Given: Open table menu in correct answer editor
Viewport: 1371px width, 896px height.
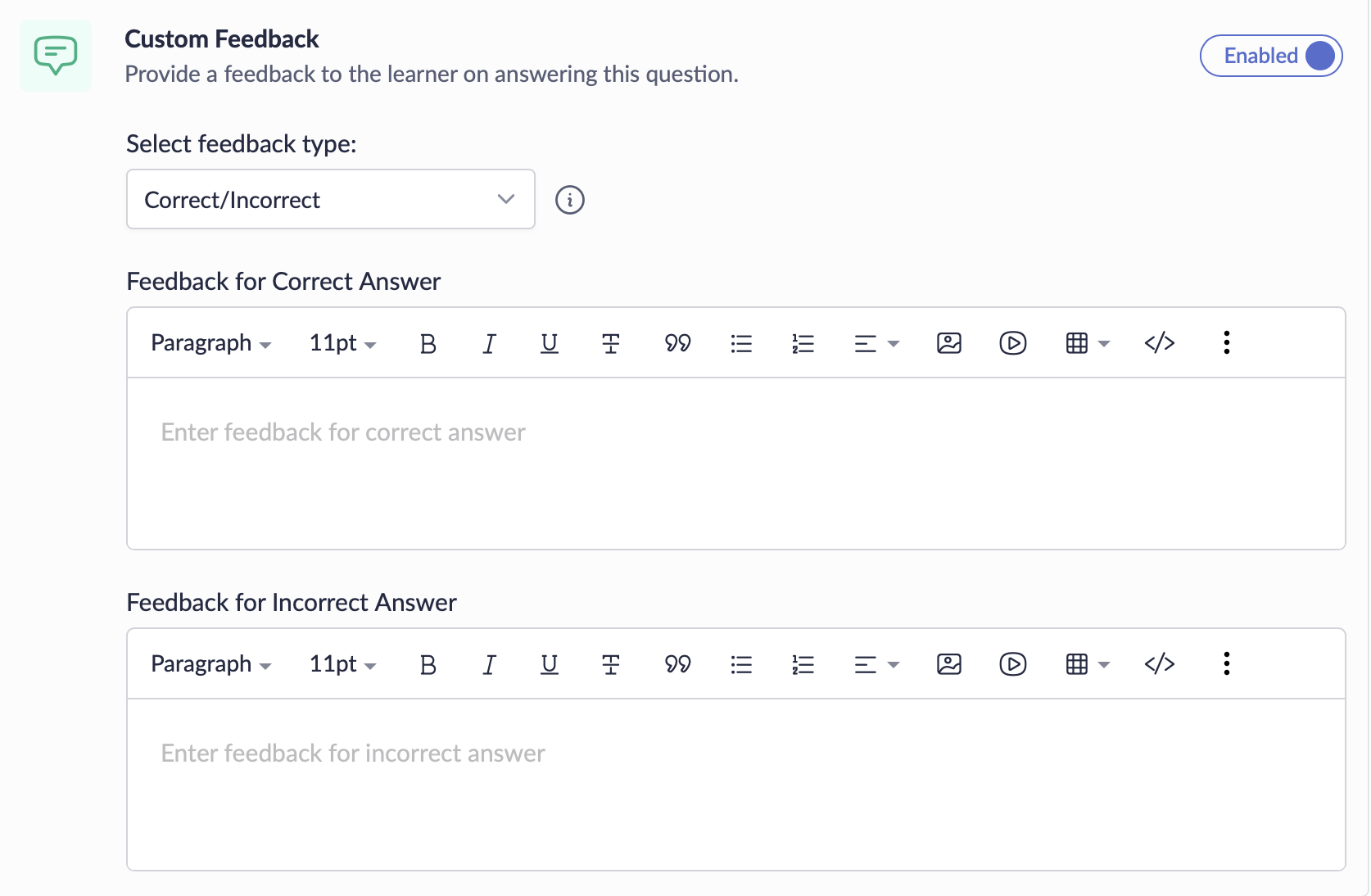Looking at the screenshot, I should click(x=1087, y=343).
